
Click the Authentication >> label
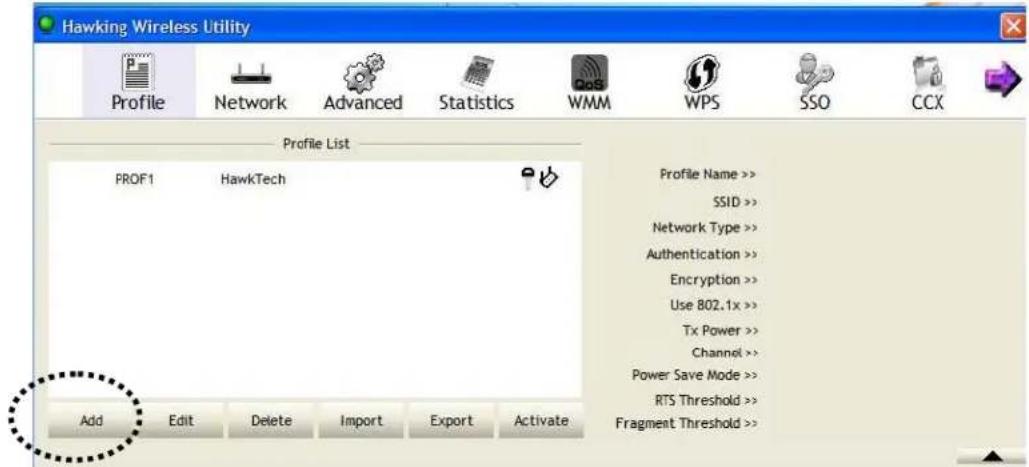tap(702, 254)
